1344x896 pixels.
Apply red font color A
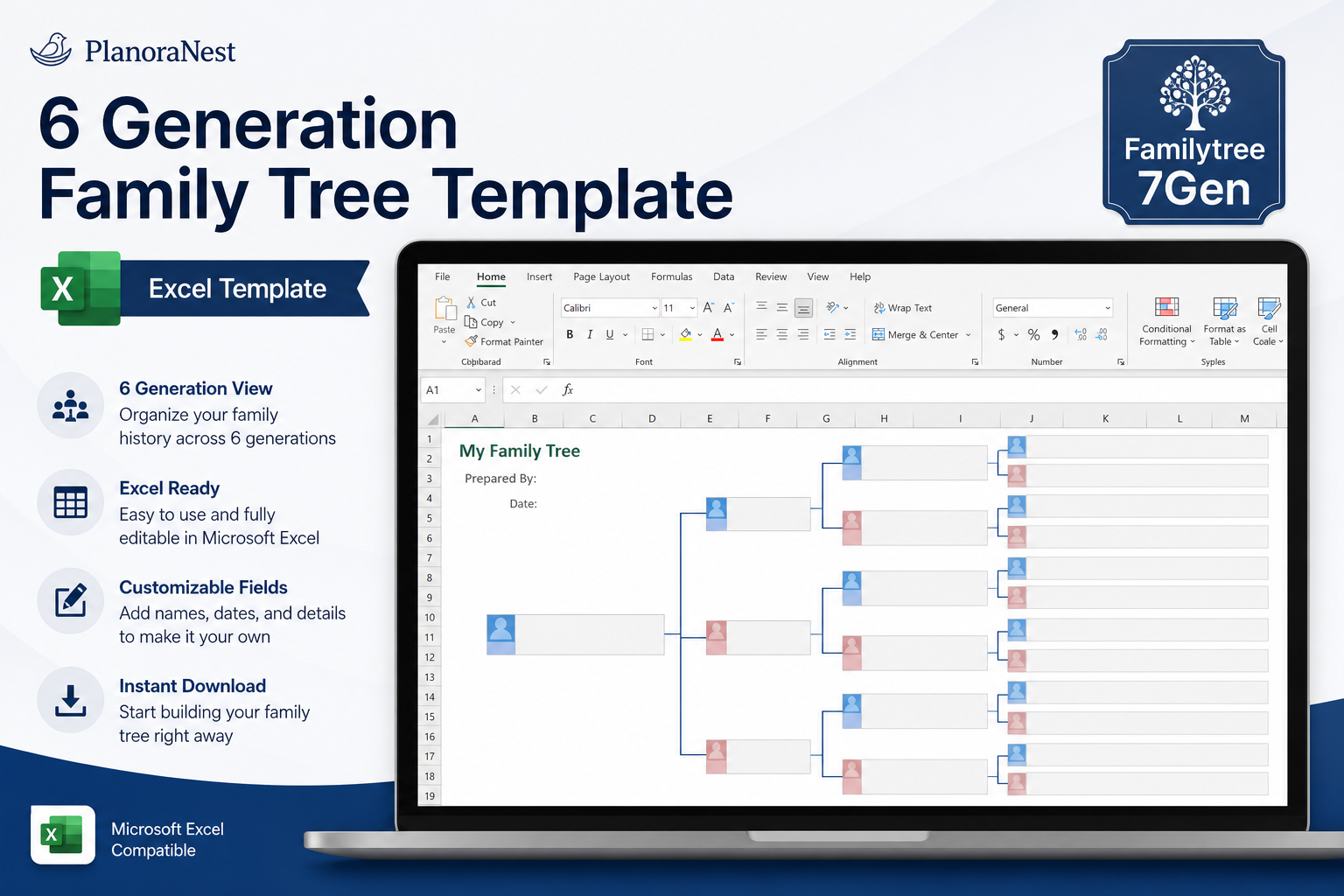(x=717, y=334)
